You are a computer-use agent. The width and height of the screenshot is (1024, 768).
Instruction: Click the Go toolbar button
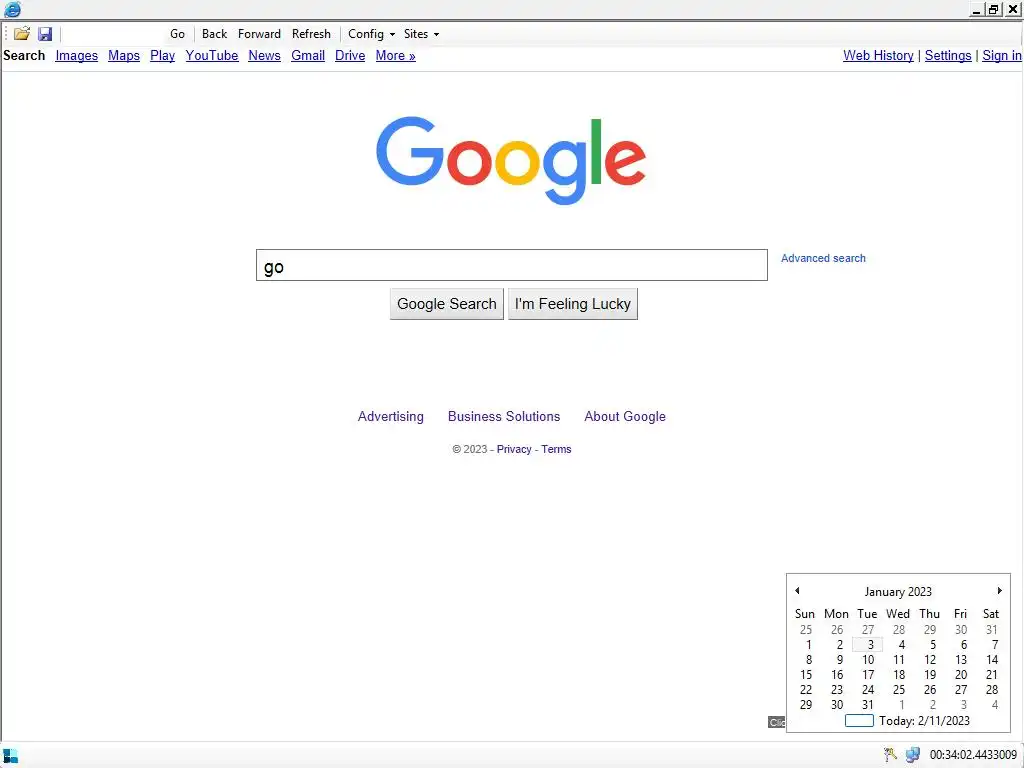coord(177,34)
